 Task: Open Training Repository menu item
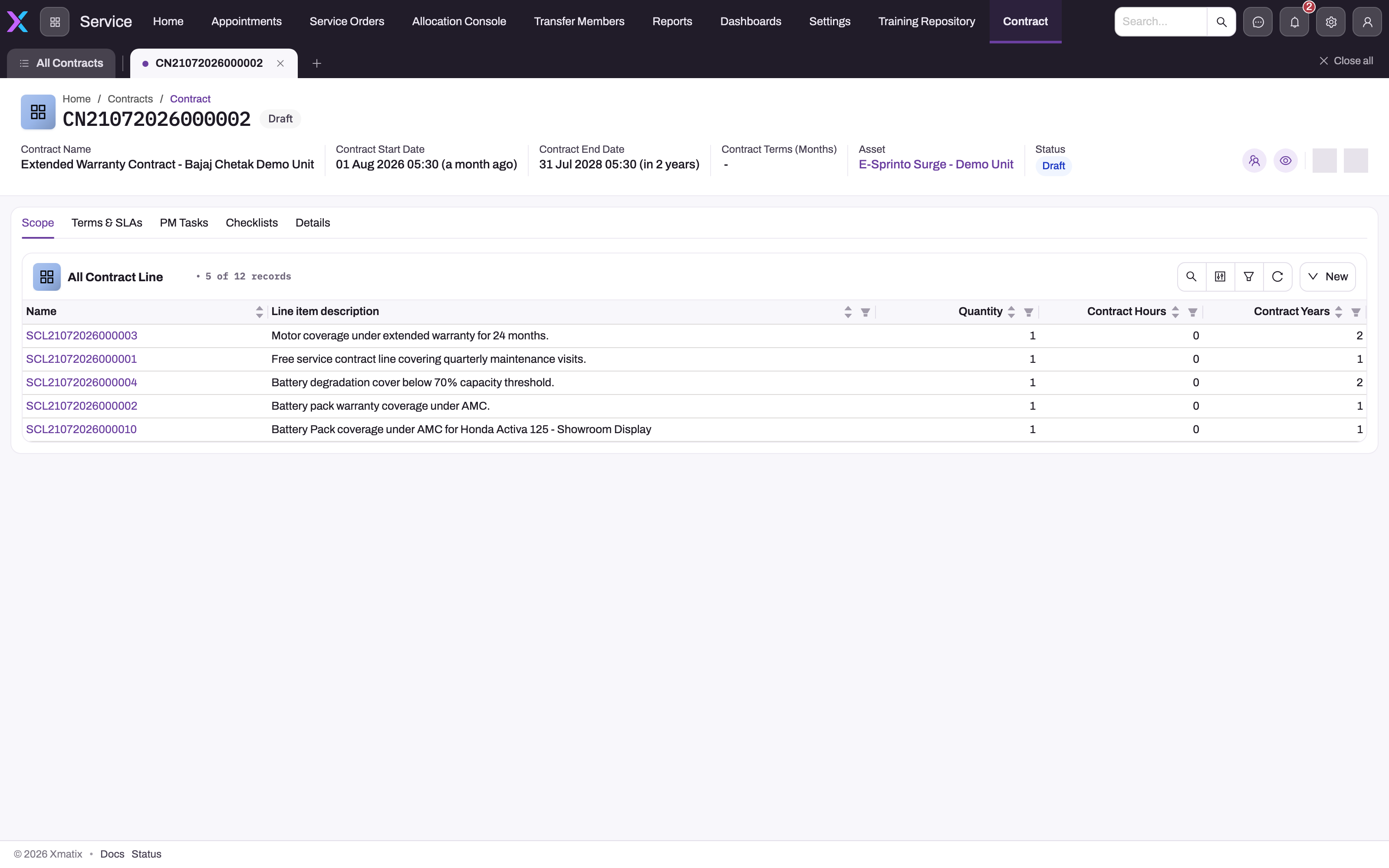click(926, 22)
